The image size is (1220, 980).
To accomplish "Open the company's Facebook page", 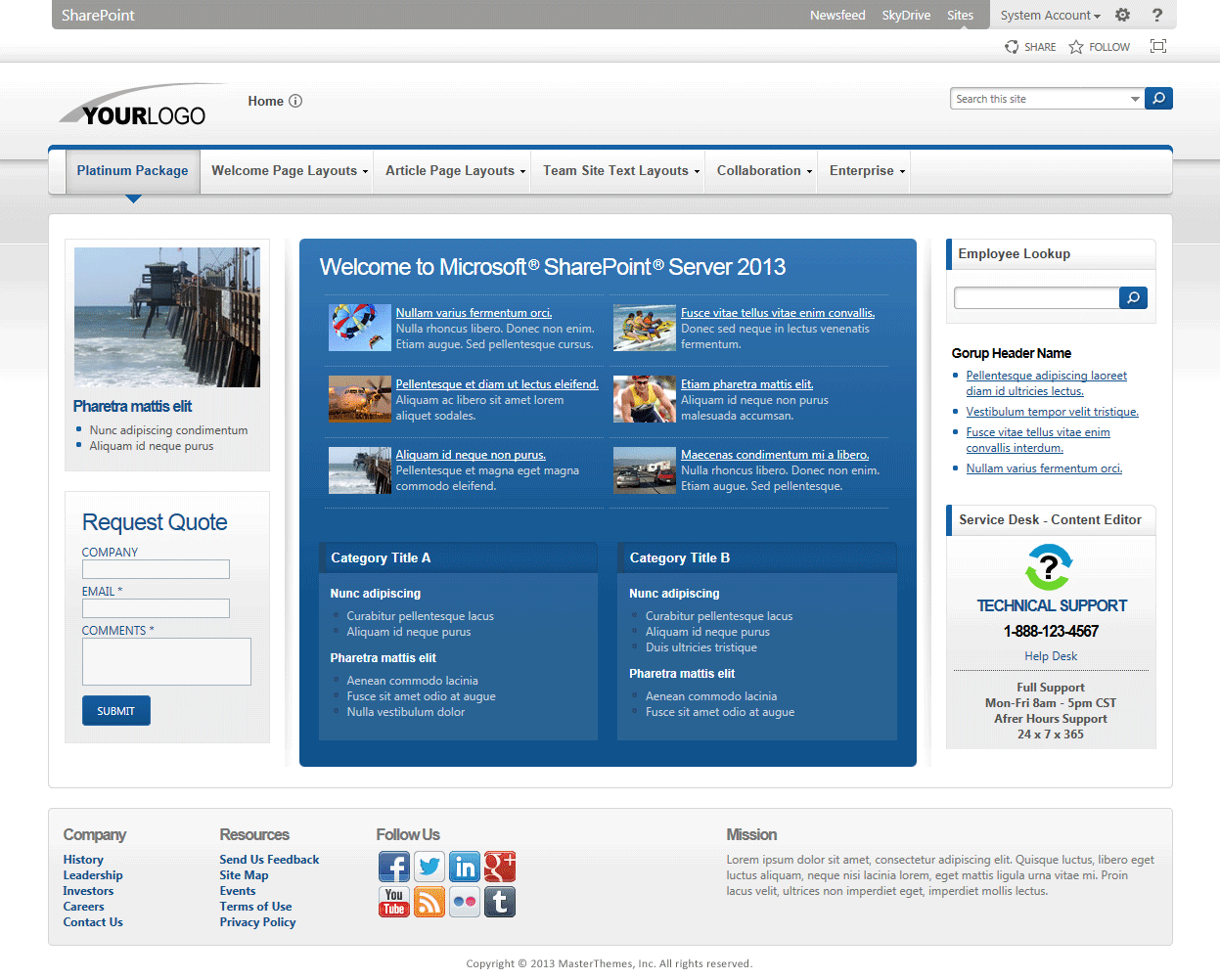I will [393, 867].
